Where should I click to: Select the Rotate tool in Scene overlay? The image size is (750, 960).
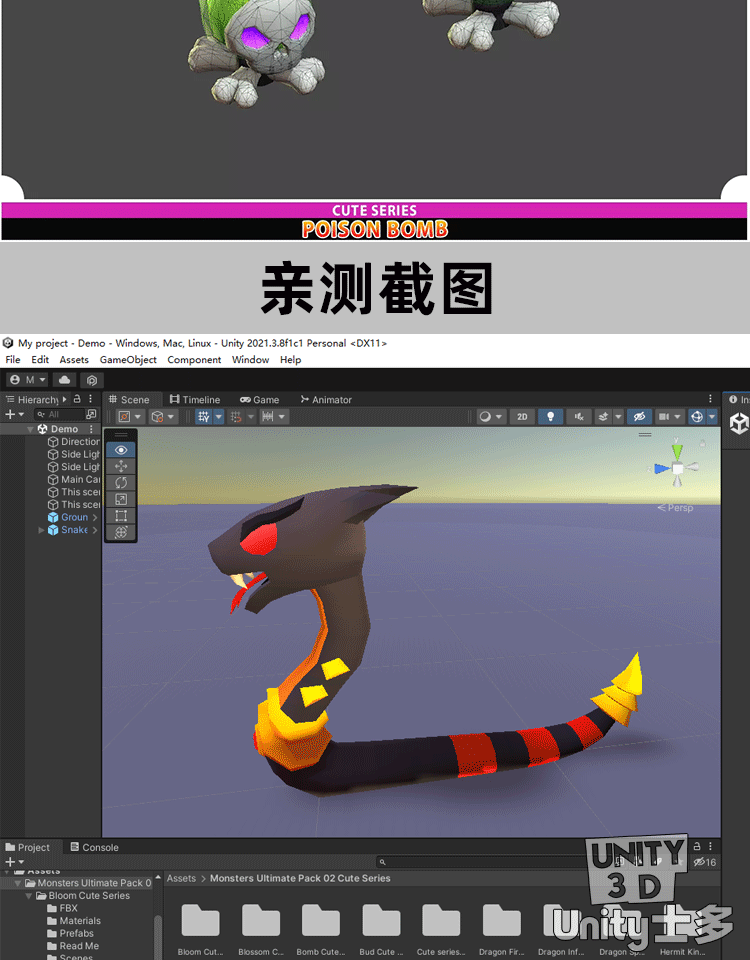click(121, 483)
